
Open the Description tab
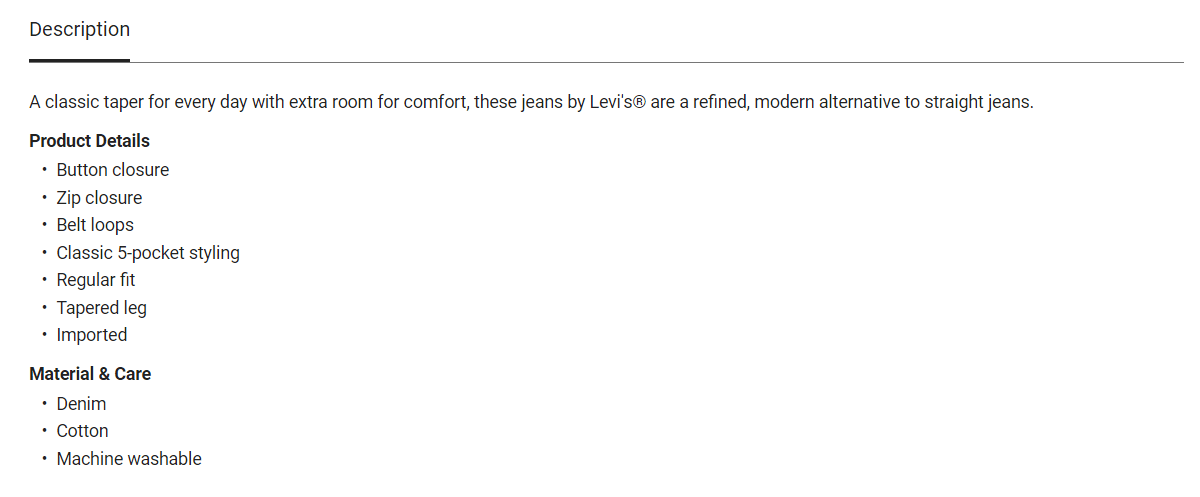click(x=79, y=30)
